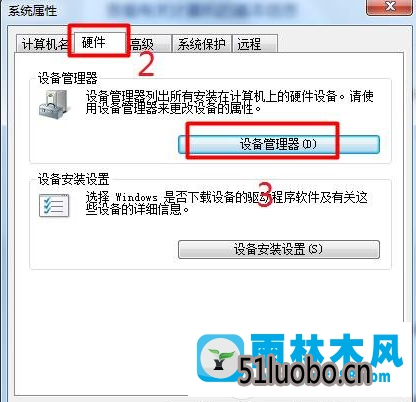Screen dimensions: 416x402
Task: Go to the 系统保护 tab
Action: [201, 44]
